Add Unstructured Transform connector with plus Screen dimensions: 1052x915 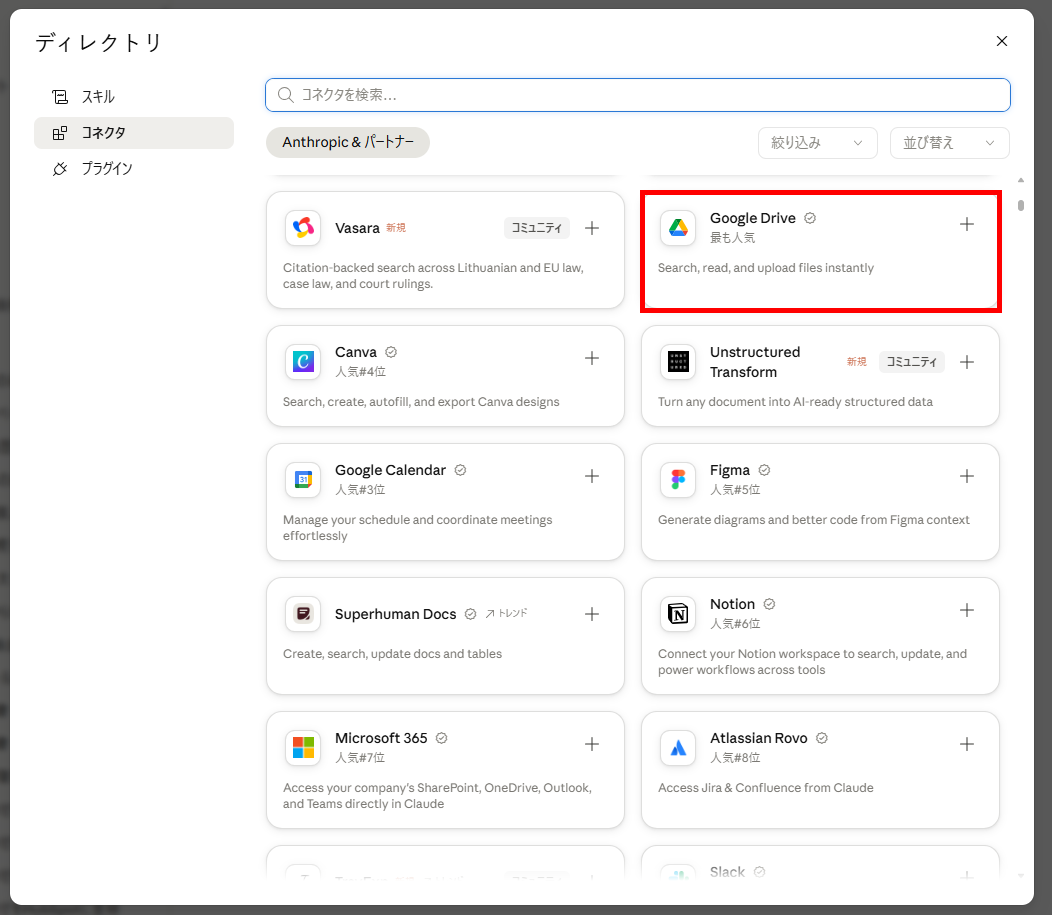tap(967, 362)
